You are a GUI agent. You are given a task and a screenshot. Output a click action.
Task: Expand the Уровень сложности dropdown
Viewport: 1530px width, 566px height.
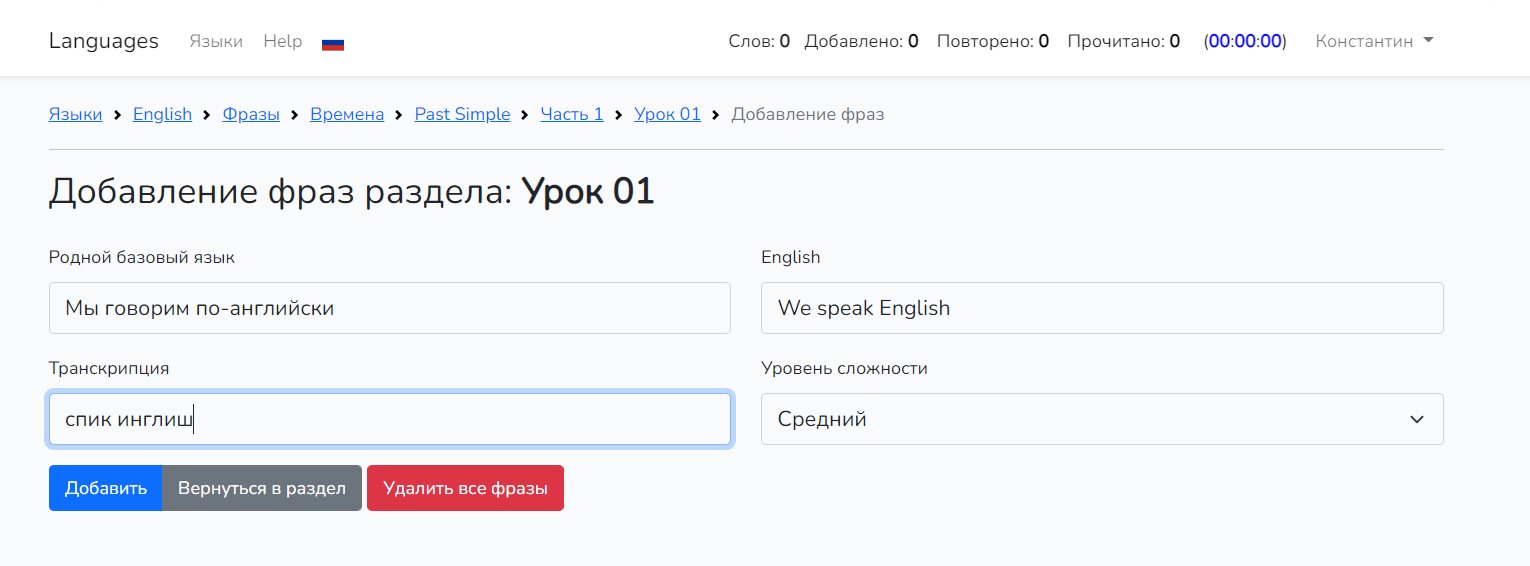click(x=1102, y=419)
